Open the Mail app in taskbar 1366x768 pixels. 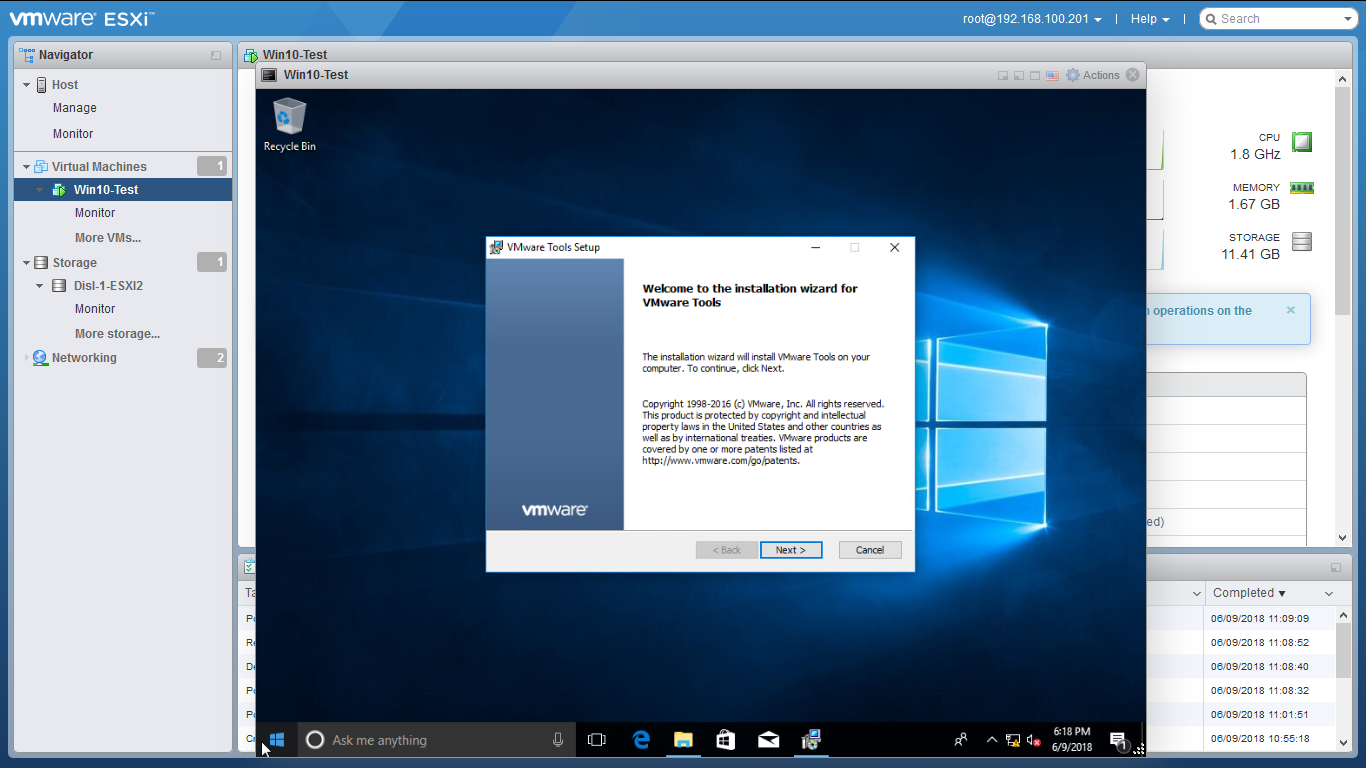point(768,740)
